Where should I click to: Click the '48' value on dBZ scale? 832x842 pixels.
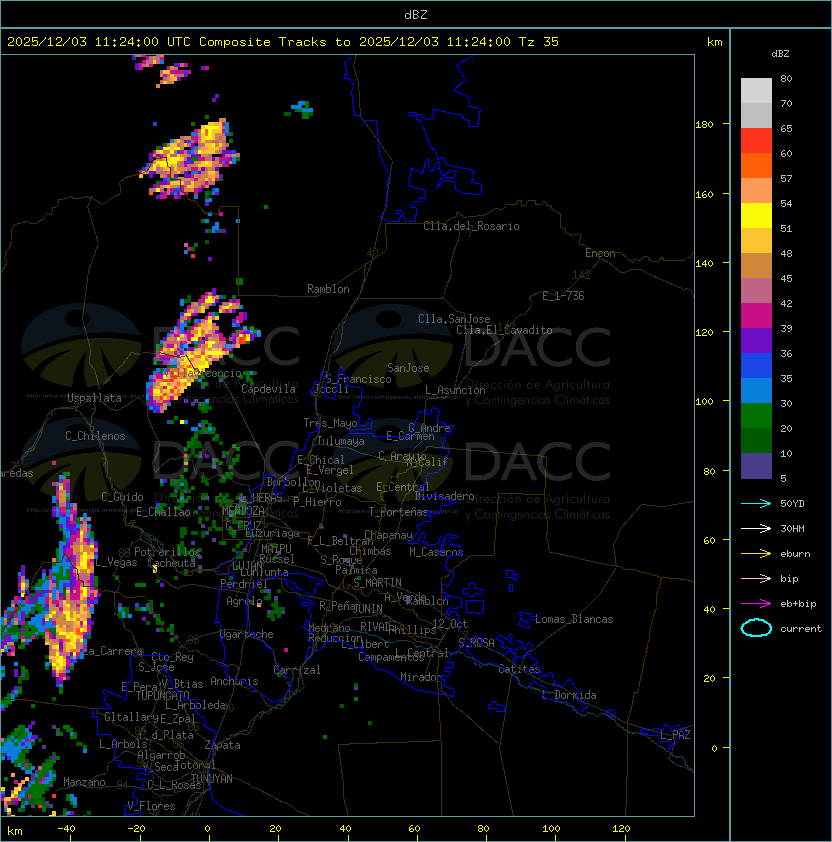click(786, 253)
